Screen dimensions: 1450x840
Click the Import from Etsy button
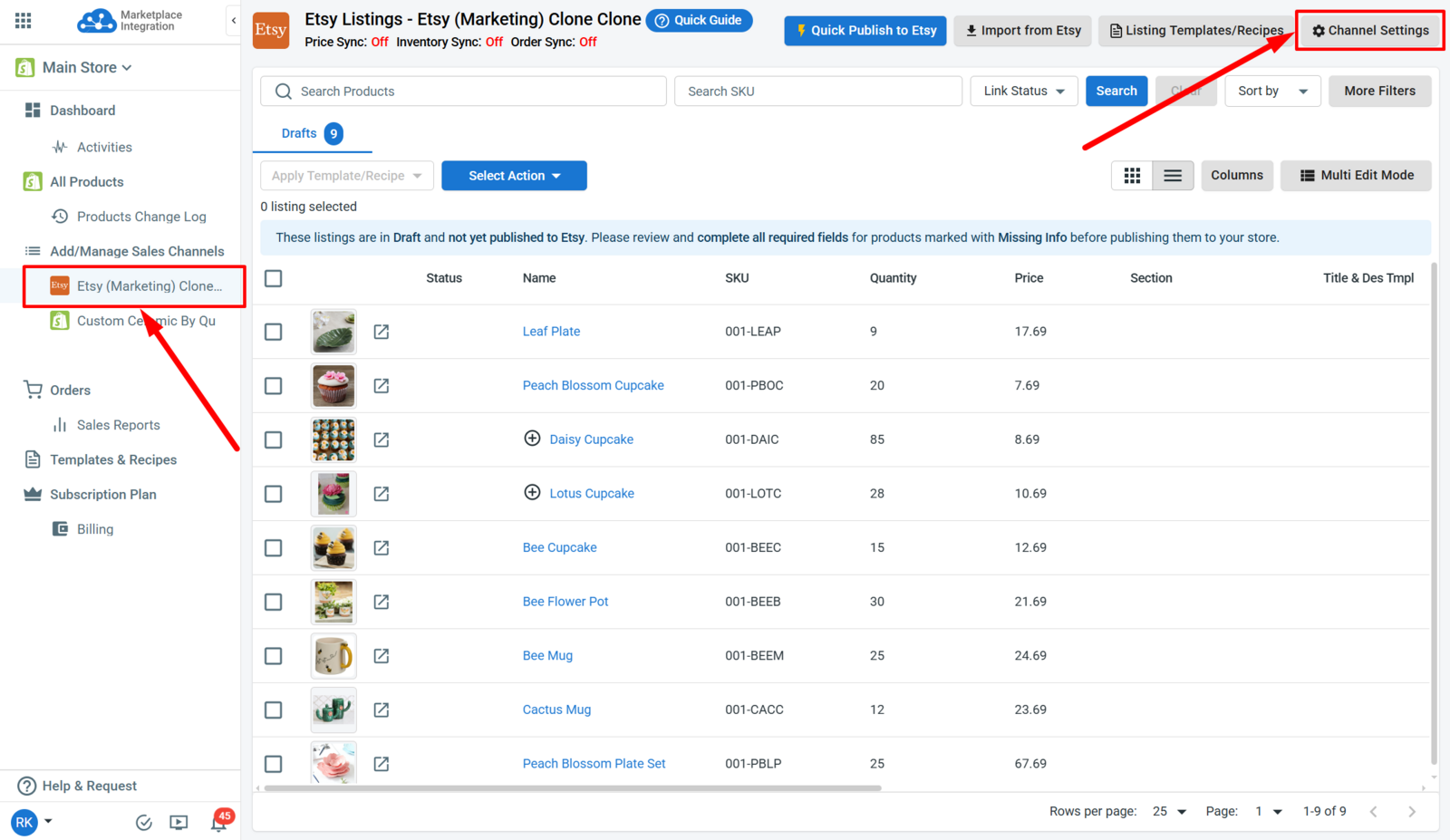point(1023,31)
